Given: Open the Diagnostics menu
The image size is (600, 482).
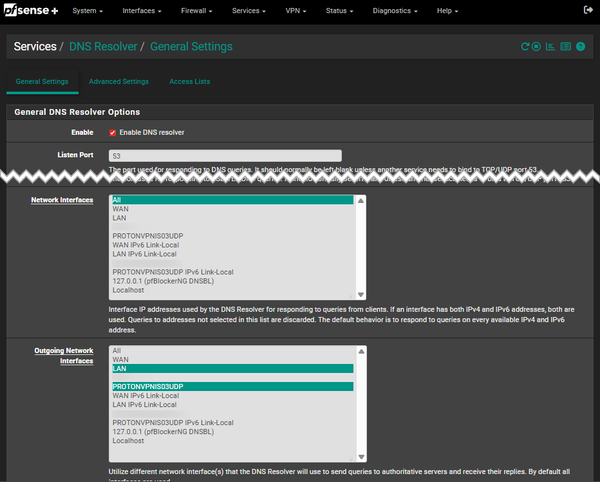Looking at the screenshot, I should (395, 11).
